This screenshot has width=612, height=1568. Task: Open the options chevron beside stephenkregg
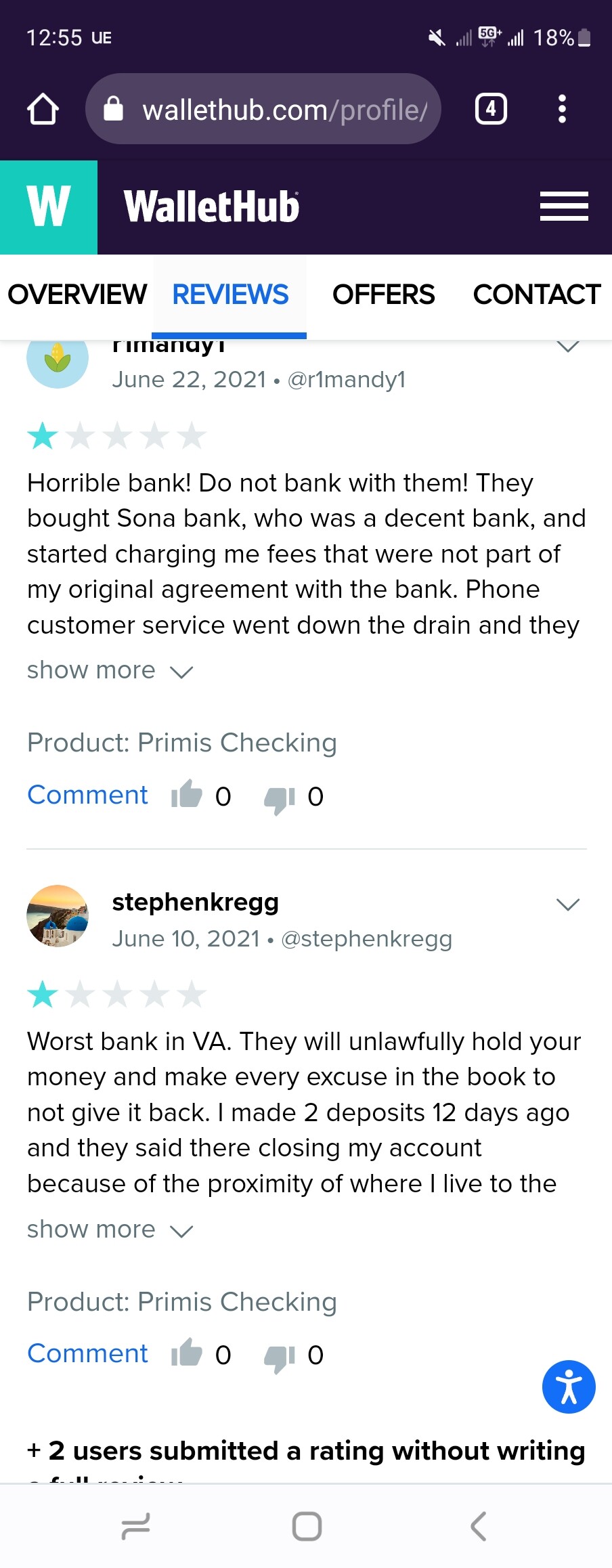567,905
